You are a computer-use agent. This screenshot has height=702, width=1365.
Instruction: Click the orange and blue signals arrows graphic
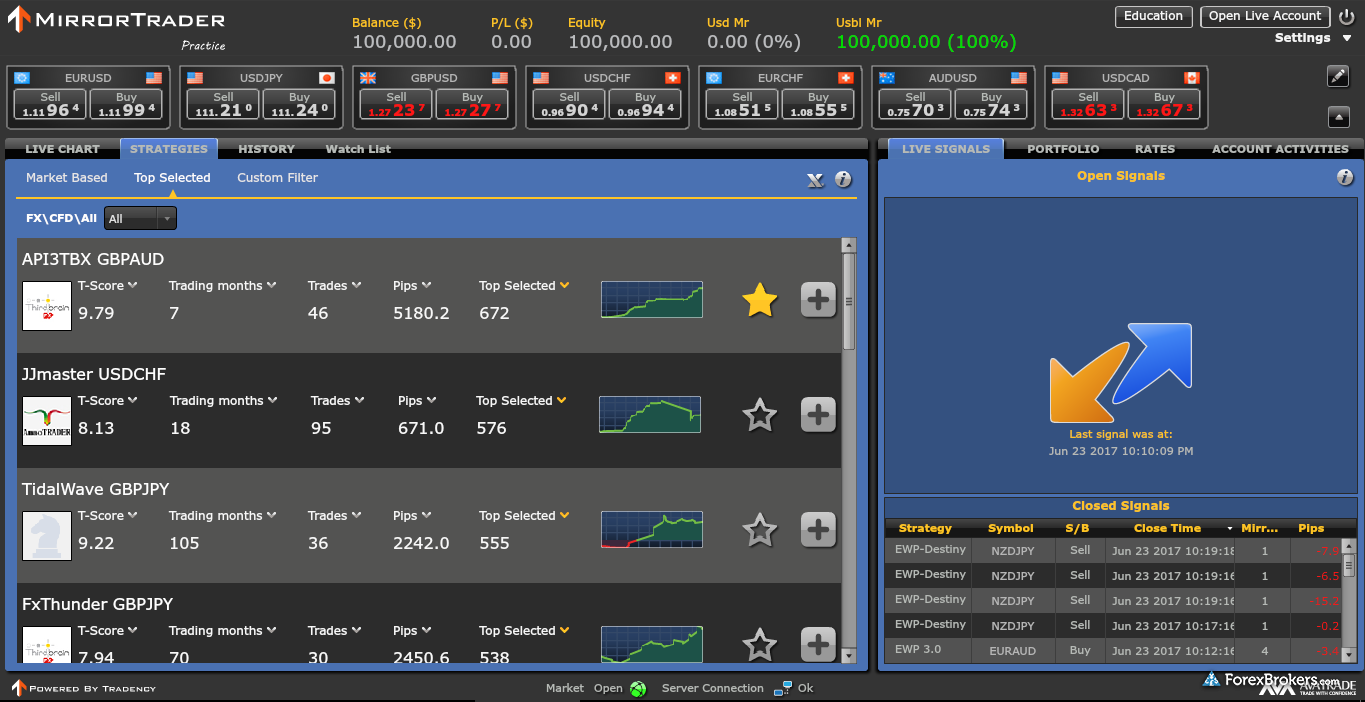1121,372
